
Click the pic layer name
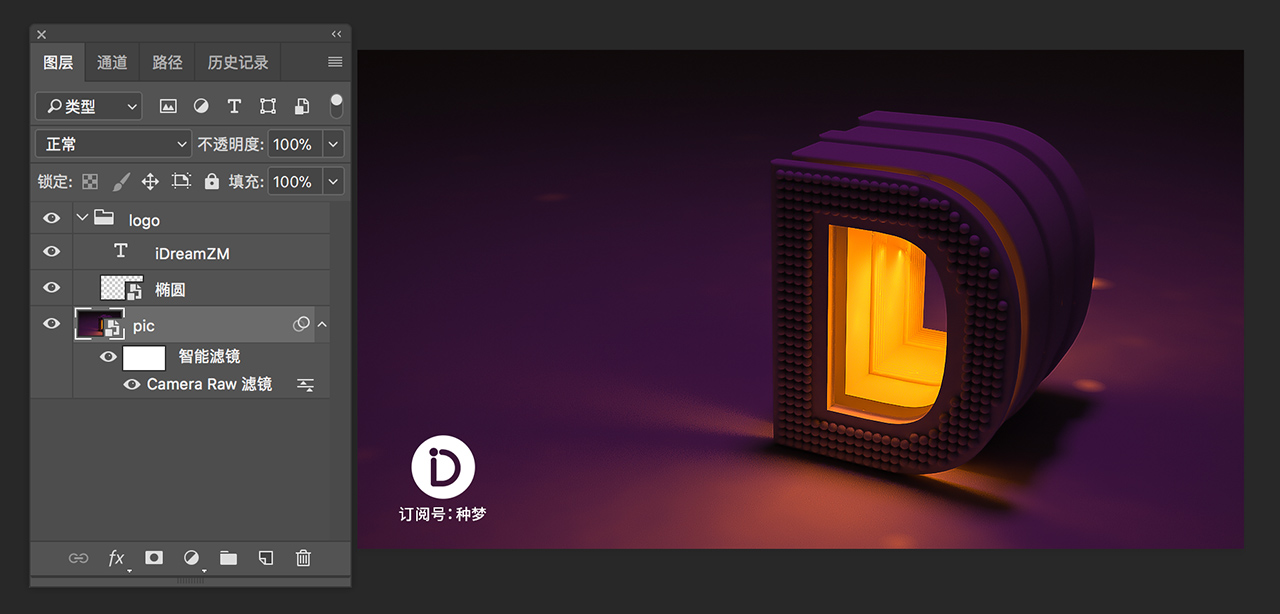[x=144, y=326]
